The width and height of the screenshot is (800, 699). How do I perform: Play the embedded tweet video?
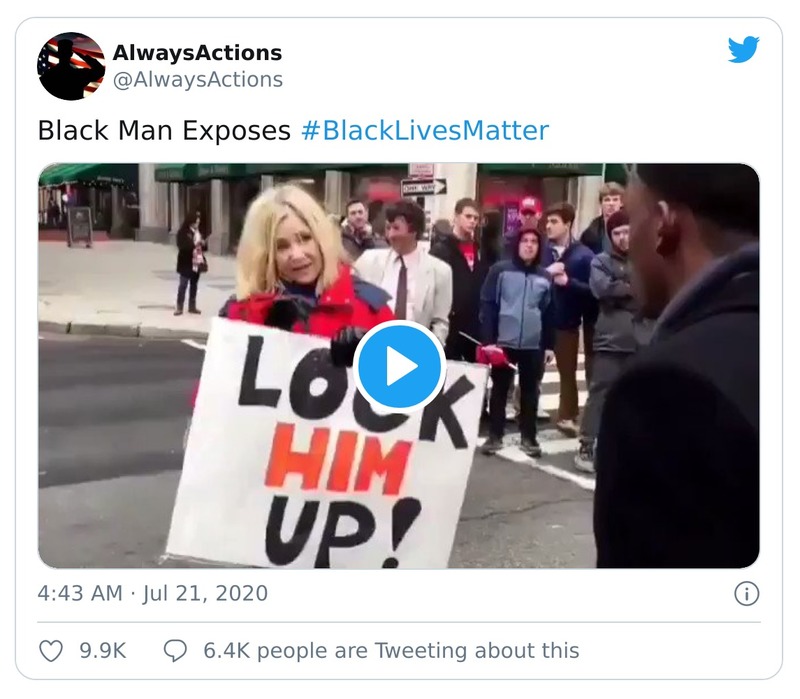[x=399, y=366]
